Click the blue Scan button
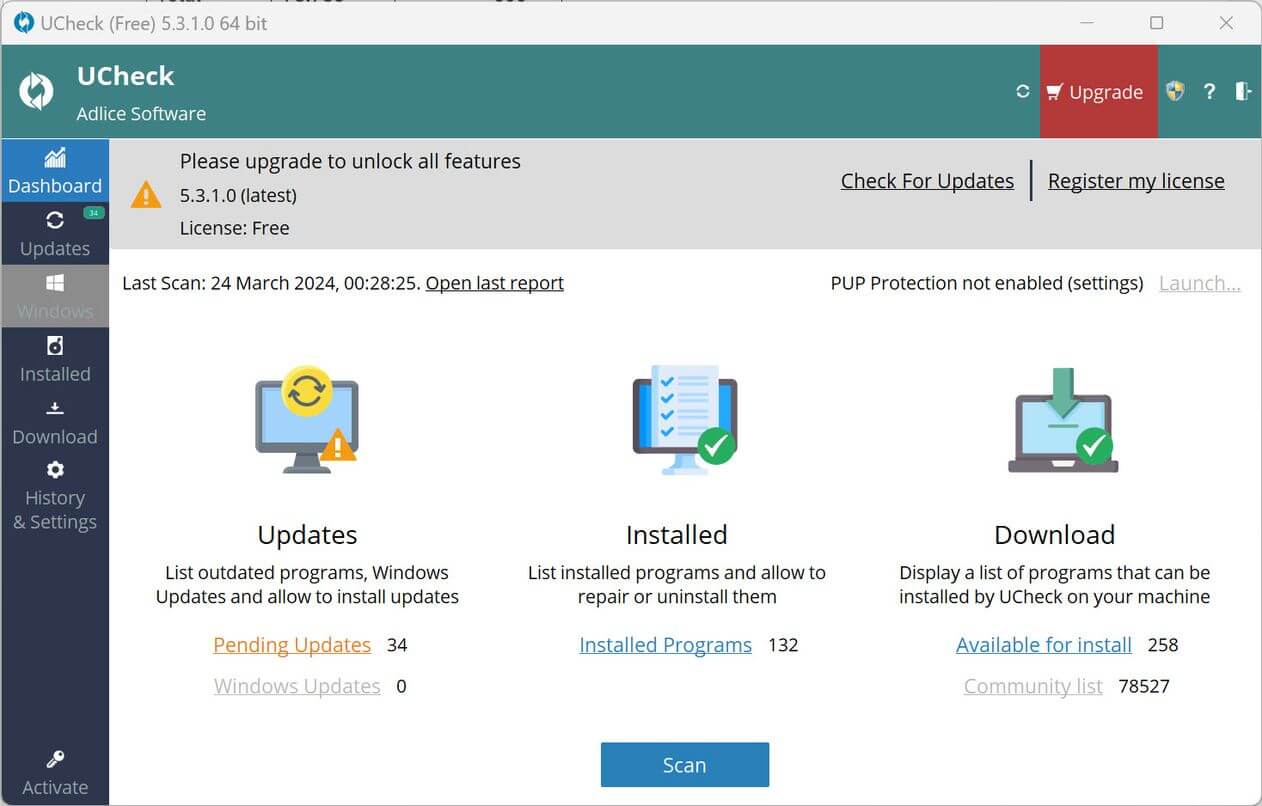The image size is (1262, 806). click(x=685, y=765)
